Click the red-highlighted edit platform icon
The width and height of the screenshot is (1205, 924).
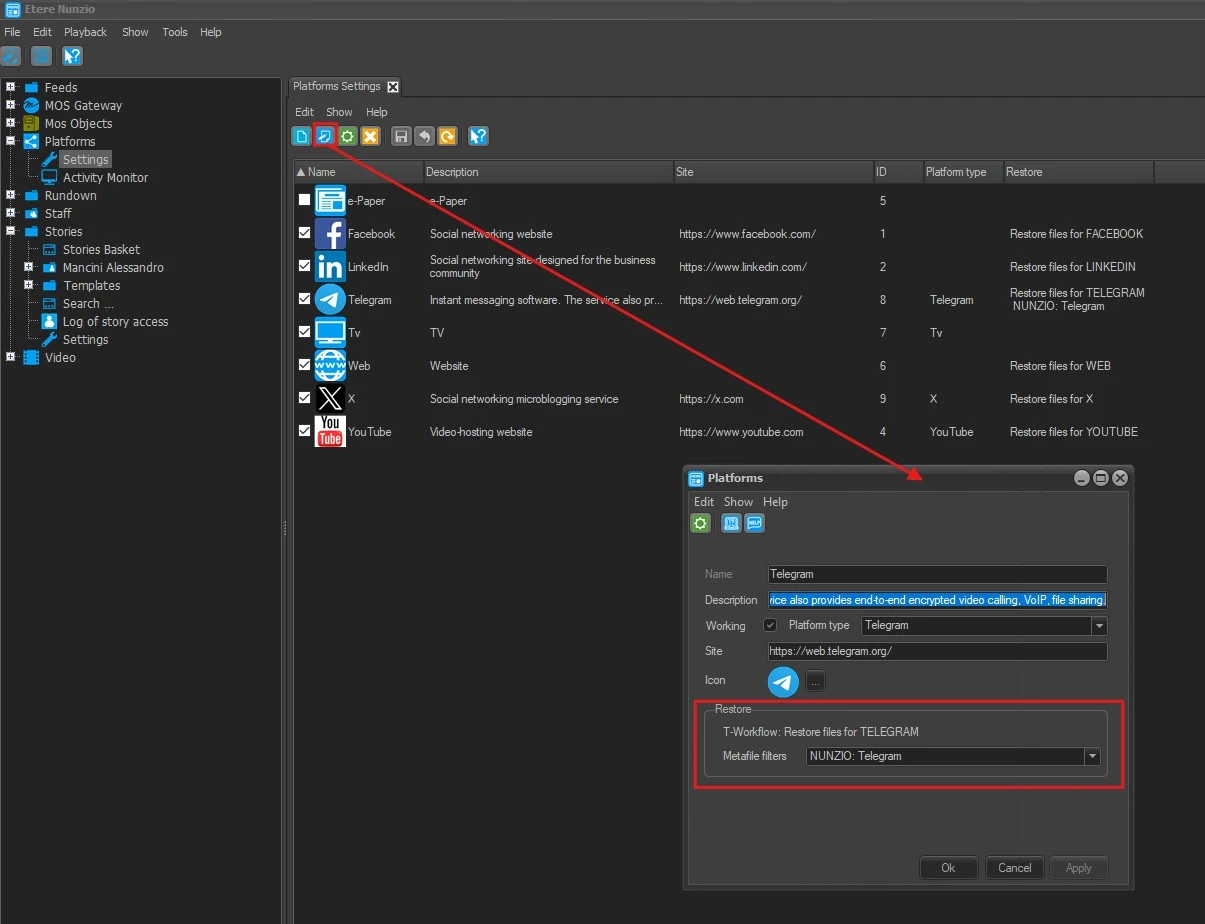pos(325,137)
